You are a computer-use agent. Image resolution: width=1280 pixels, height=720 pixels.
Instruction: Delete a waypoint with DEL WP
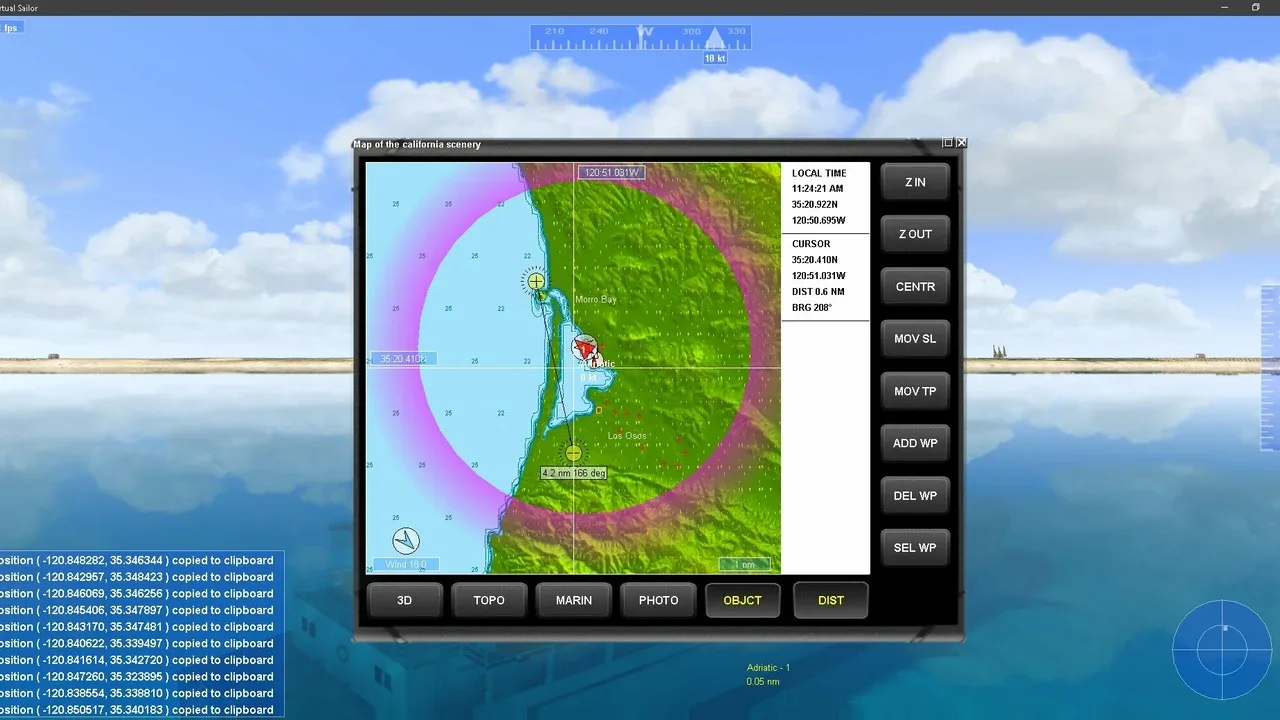[x=915, y=496]
